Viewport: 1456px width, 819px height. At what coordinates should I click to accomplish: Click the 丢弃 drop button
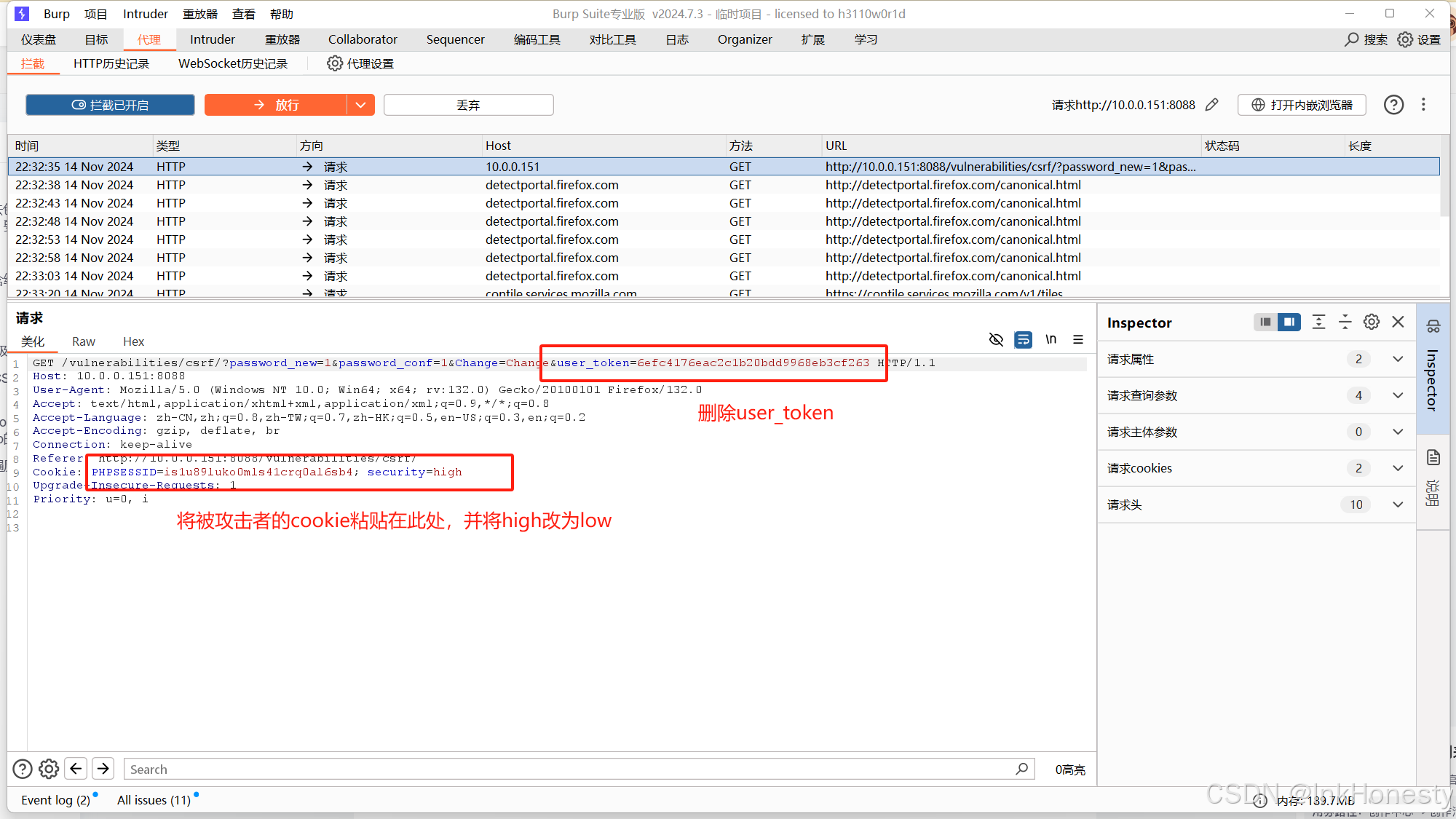(x=468, y=105)
